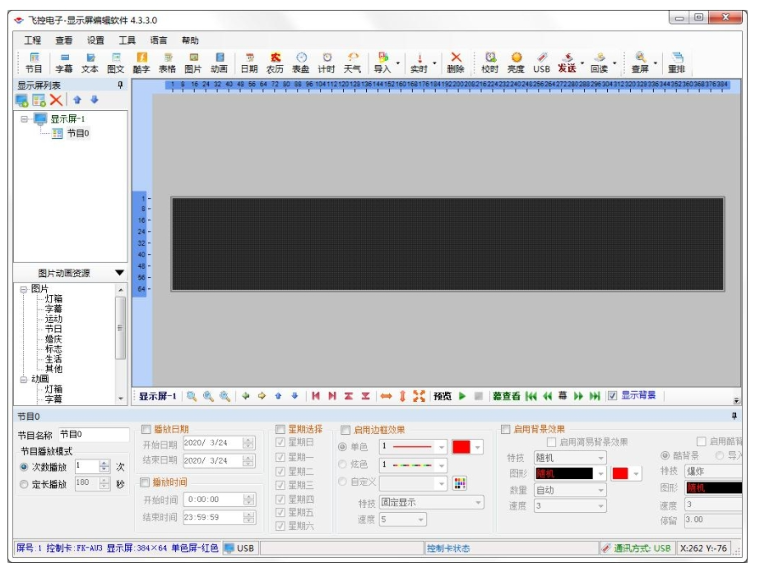Open the 工具 tools menu
This screenshot has width=760, height=572.
127,40
